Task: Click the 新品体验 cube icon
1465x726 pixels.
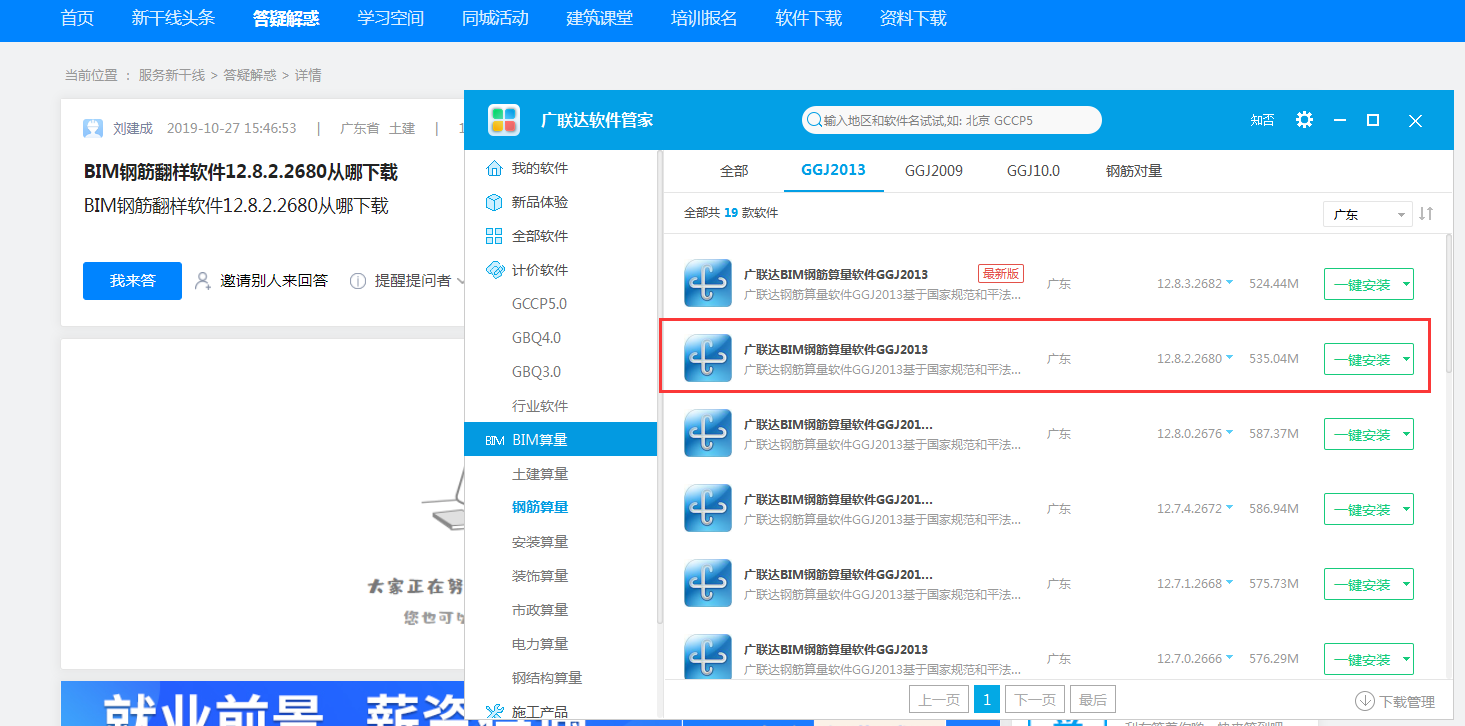Action: coord(494,202)
